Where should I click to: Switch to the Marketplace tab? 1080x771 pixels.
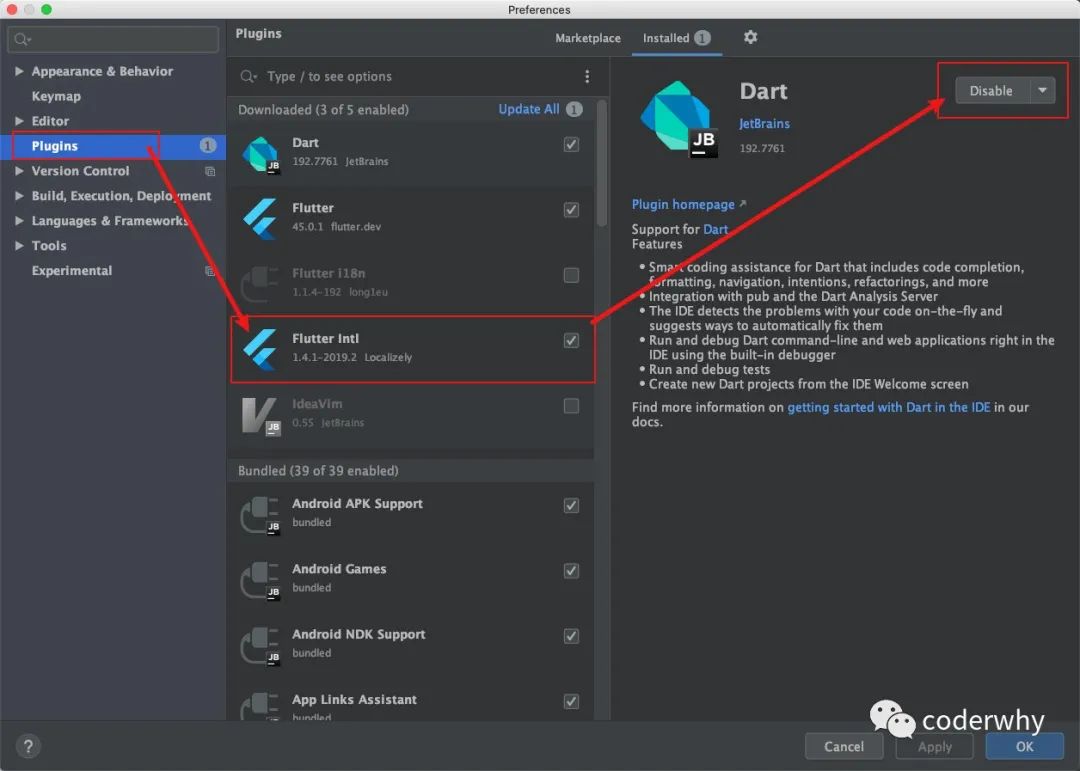pyautogui.click(x=588, y=38)
